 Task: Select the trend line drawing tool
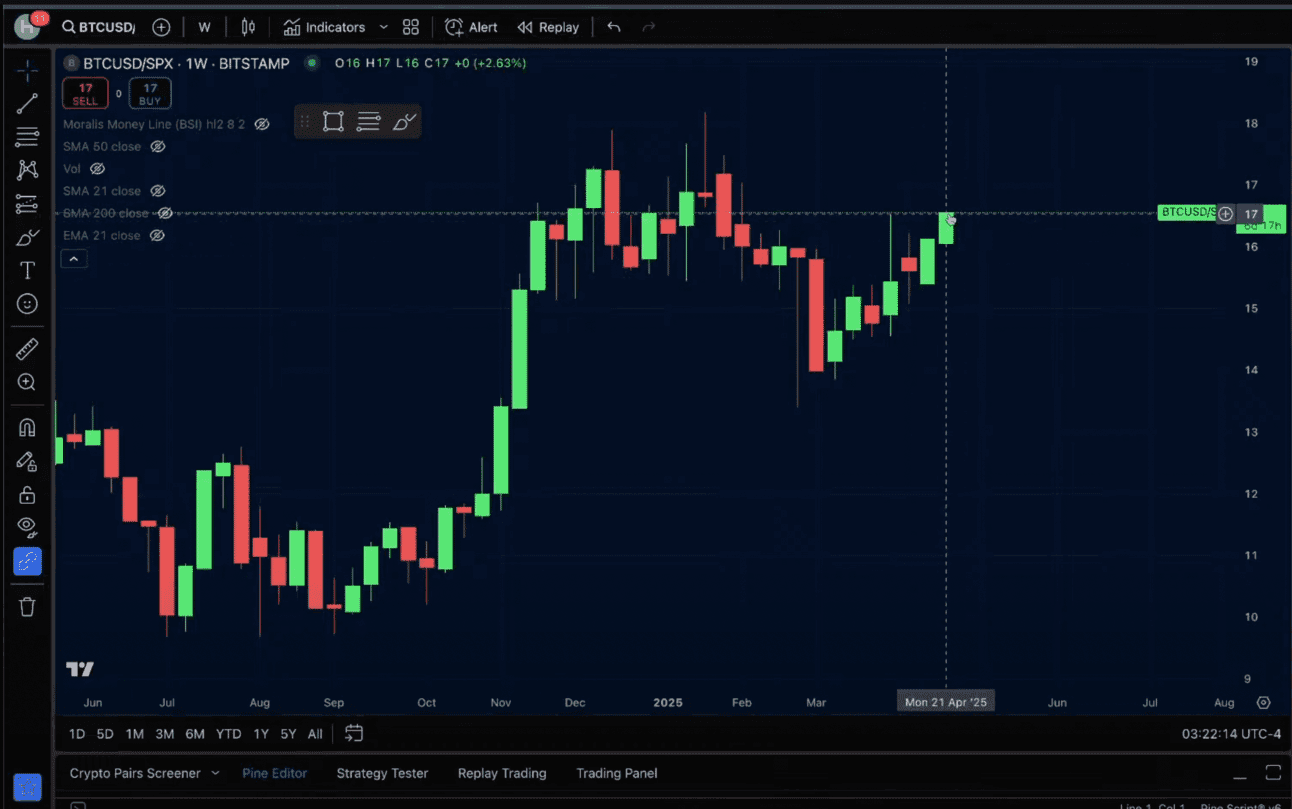(27, 103)
